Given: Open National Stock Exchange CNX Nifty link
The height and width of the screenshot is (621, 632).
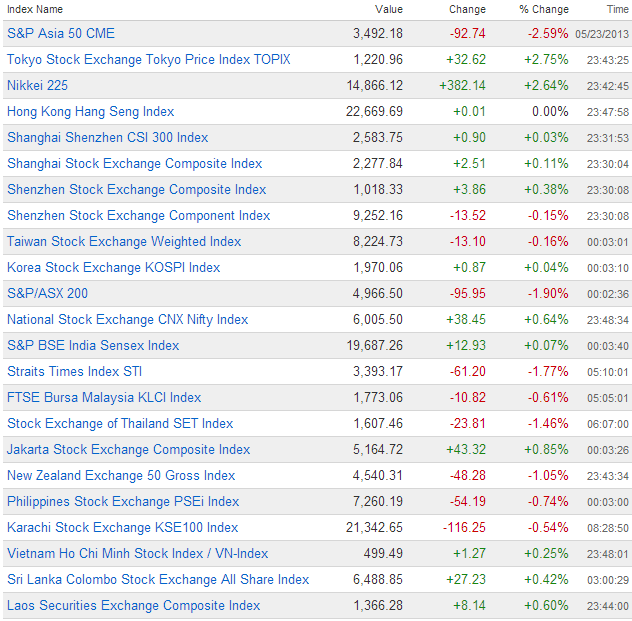Looking at the screenshot, I should 128,320.
